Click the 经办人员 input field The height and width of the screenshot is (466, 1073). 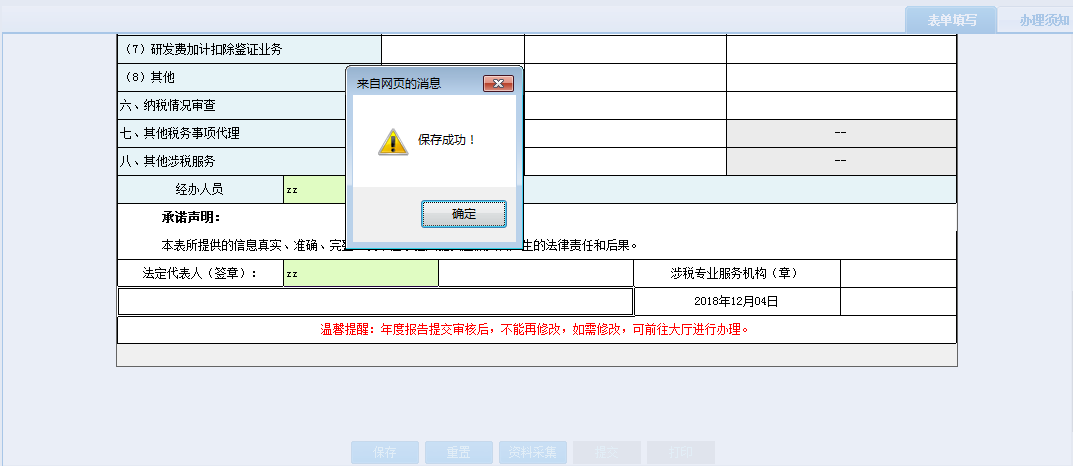point(314,189)
